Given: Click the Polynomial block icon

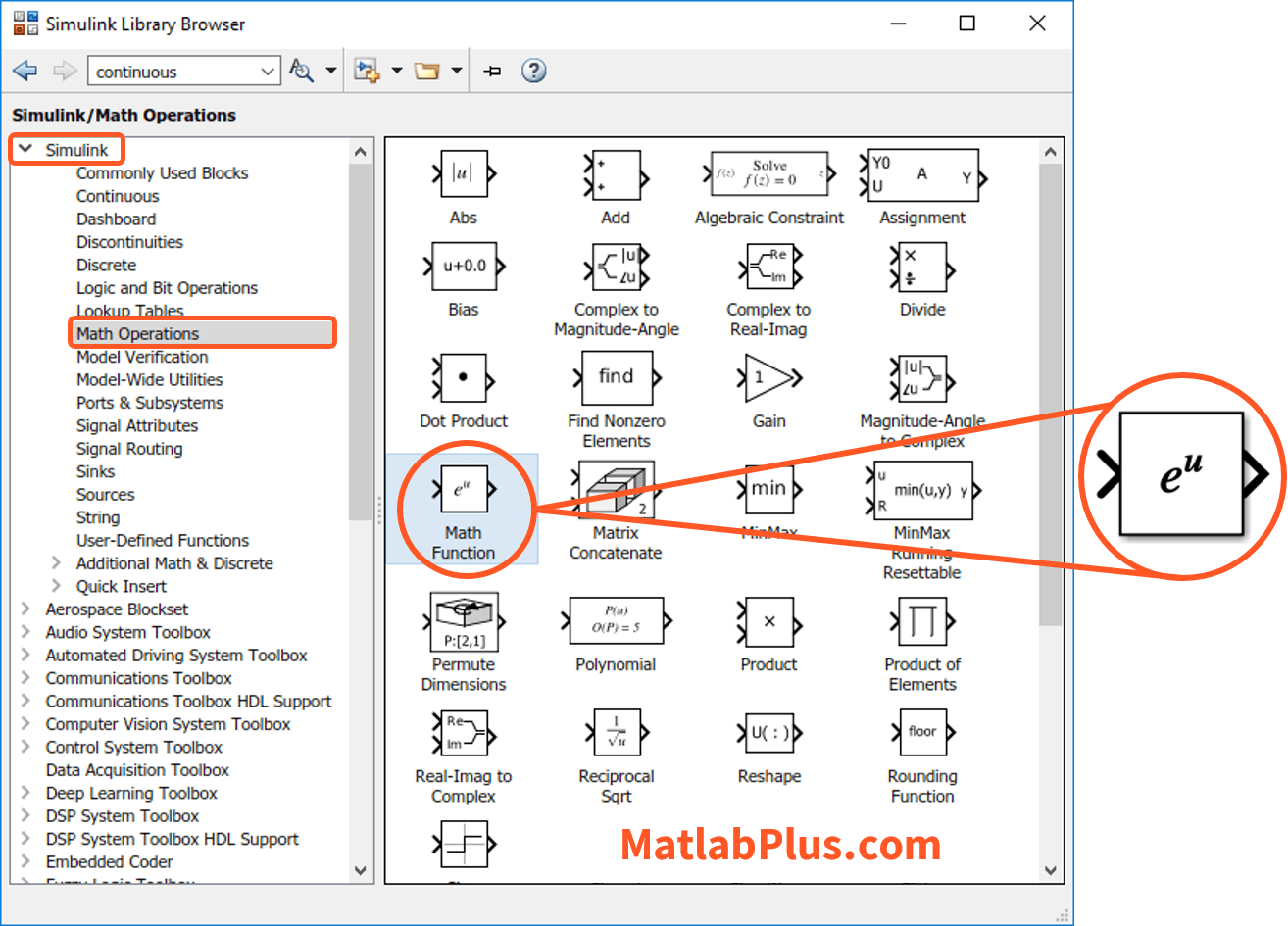Looking at the screenshot, I should coord(616,621).
